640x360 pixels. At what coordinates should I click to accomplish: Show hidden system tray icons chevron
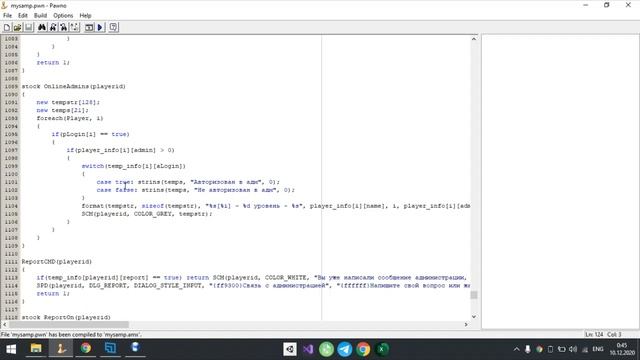point(516,349)
